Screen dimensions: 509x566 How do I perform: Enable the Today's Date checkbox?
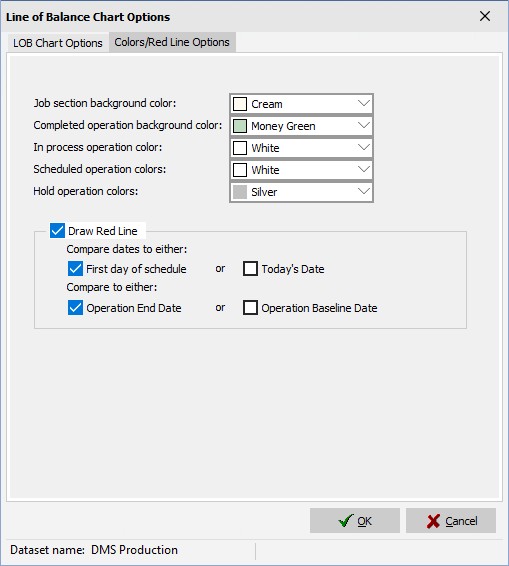point(250,269)
